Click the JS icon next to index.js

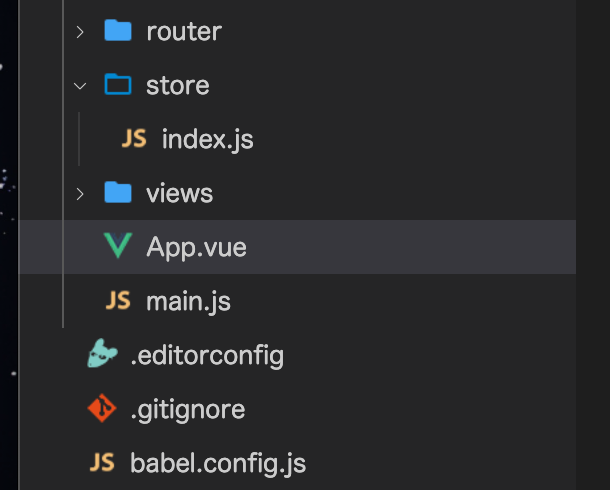pos(133,139)
